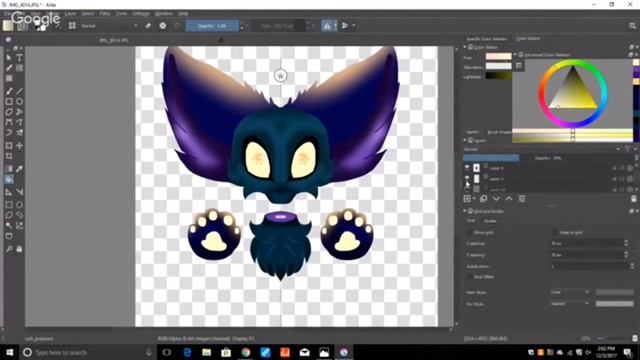
Task: Select the Rectangle shape tool
Action: 9,101
